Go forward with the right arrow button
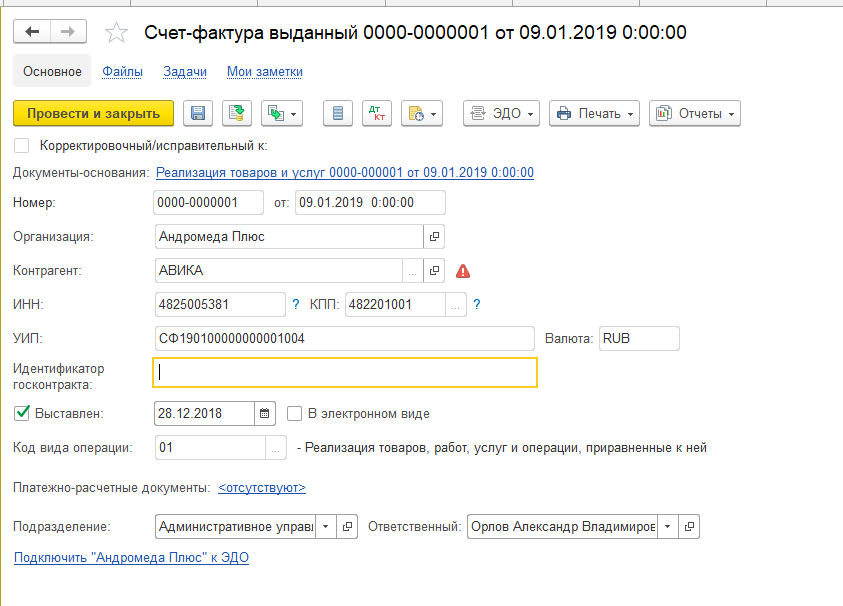The width and height of the screenshot is (843, 606). point(68,32)
